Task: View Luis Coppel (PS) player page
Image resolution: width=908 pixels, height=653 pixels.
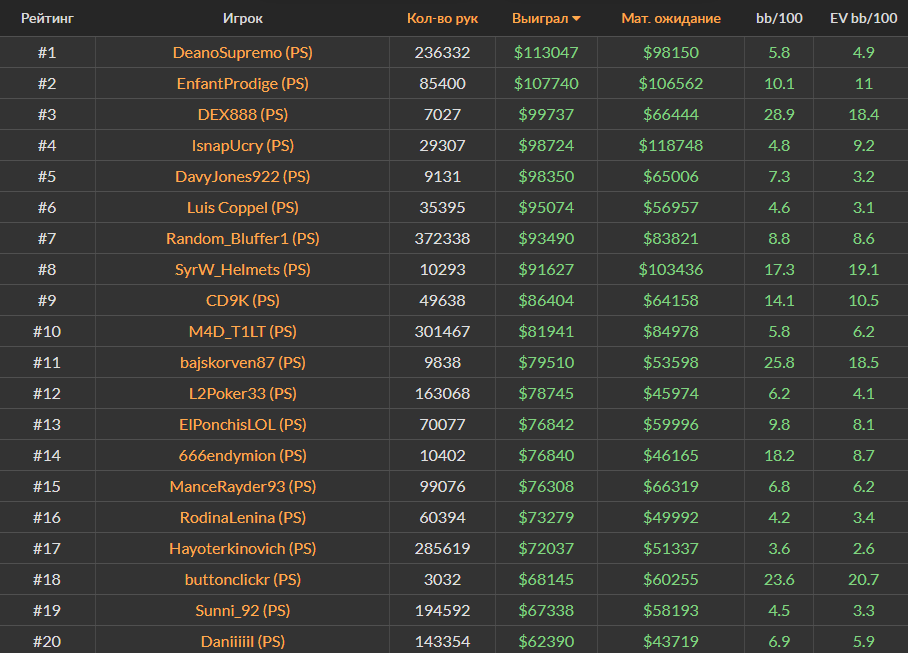Action: click(242, 207)
